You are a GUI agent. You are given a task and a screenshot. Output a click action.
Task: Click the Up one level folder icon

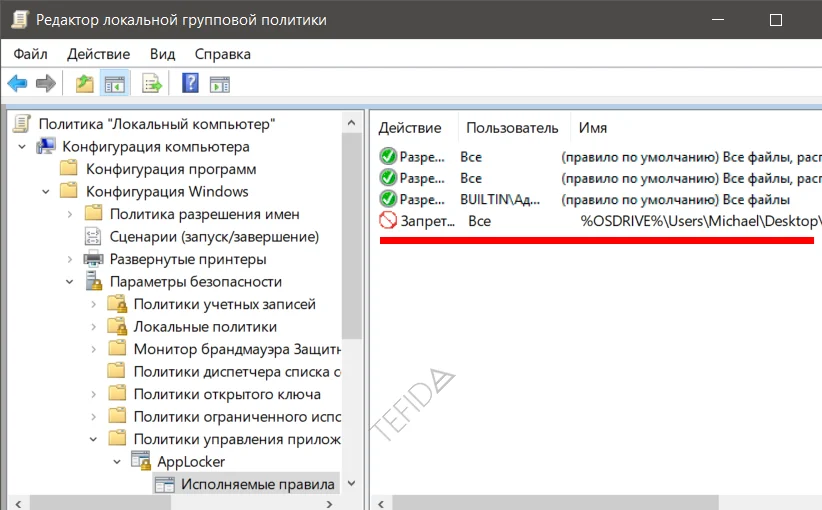pyautogui.click(x=84, y=83)
